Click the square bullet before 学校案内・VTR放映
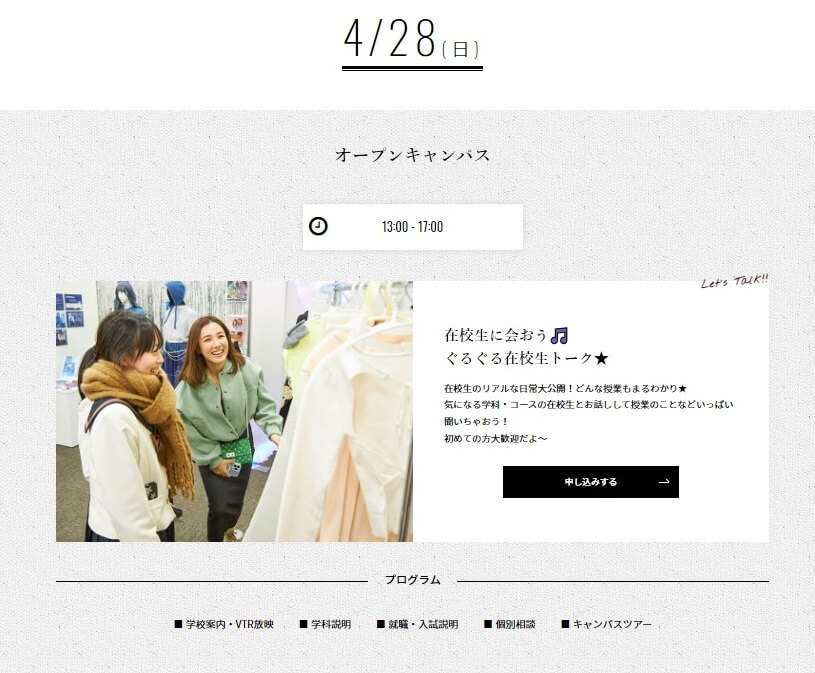Screen dimensions: 815x673 click(x=178, y=624)
